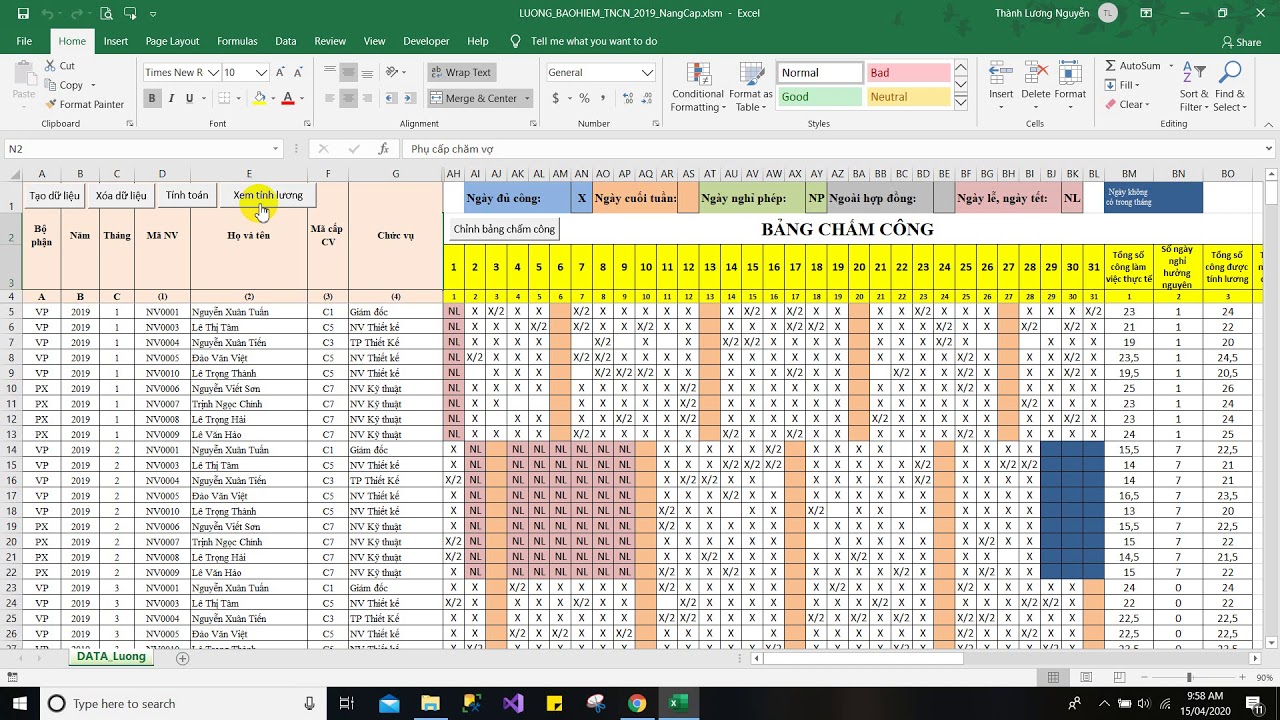Toggle Middle Align for cells
The height and width of the screenshot is (720, 1280).
[x=348, y=72]
